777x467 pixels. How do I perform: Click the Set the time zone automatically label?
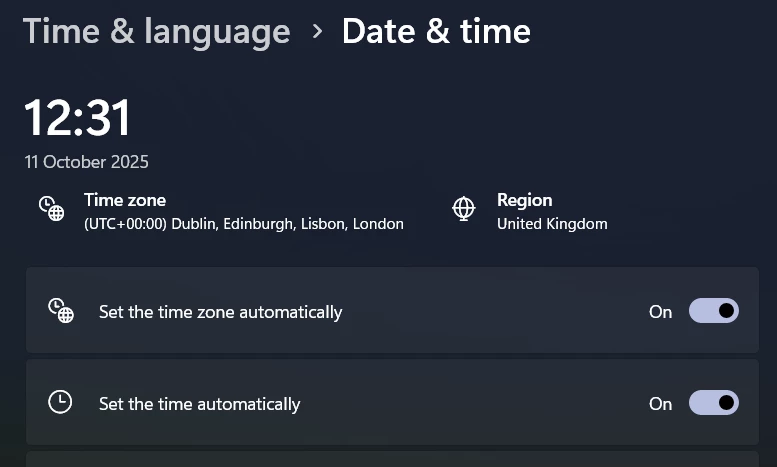[x=220, y=312]
